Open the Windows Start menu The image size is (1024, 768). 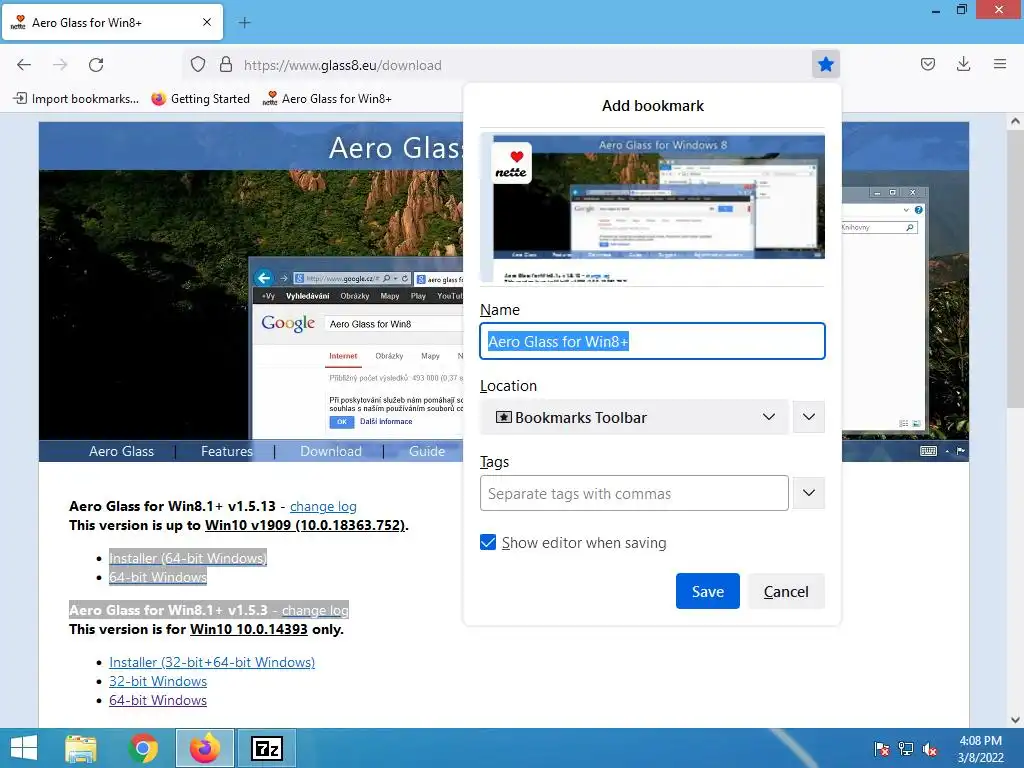click(24, 748)
